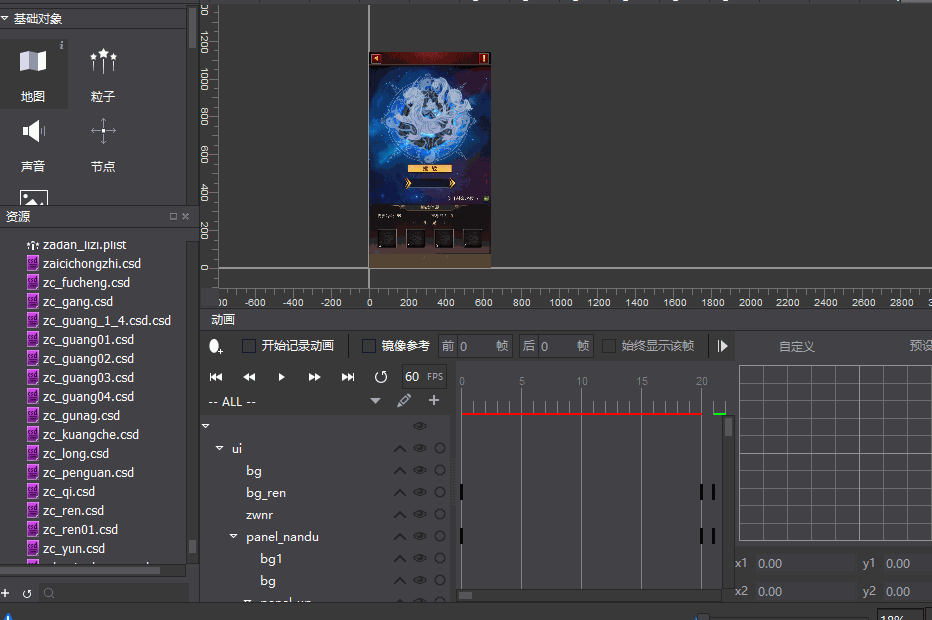Image resolution: width=932 pixels, height=620 pixels.
Task: Enable the 镜像参考 checkbox
Action: (369, 346)
